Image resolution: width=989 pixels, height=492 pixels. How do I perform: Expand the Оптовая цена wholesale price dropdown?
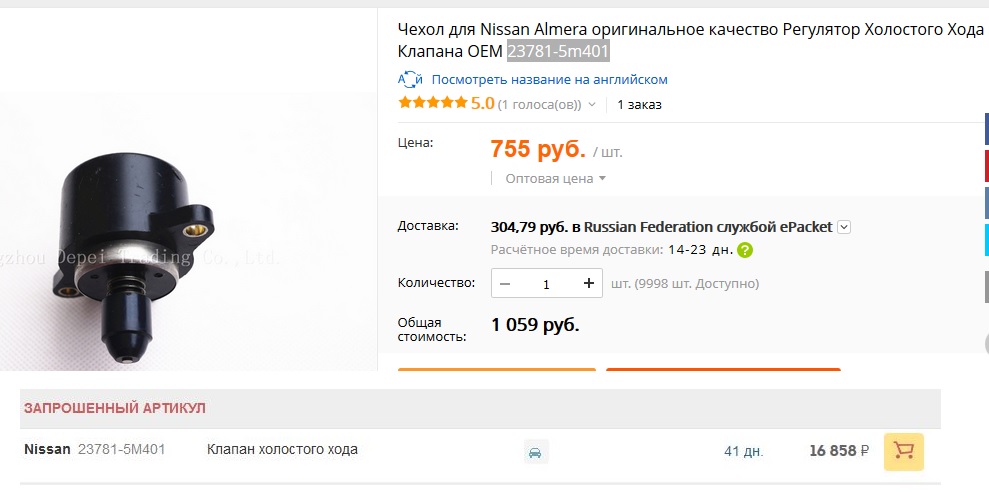(602, 179)
